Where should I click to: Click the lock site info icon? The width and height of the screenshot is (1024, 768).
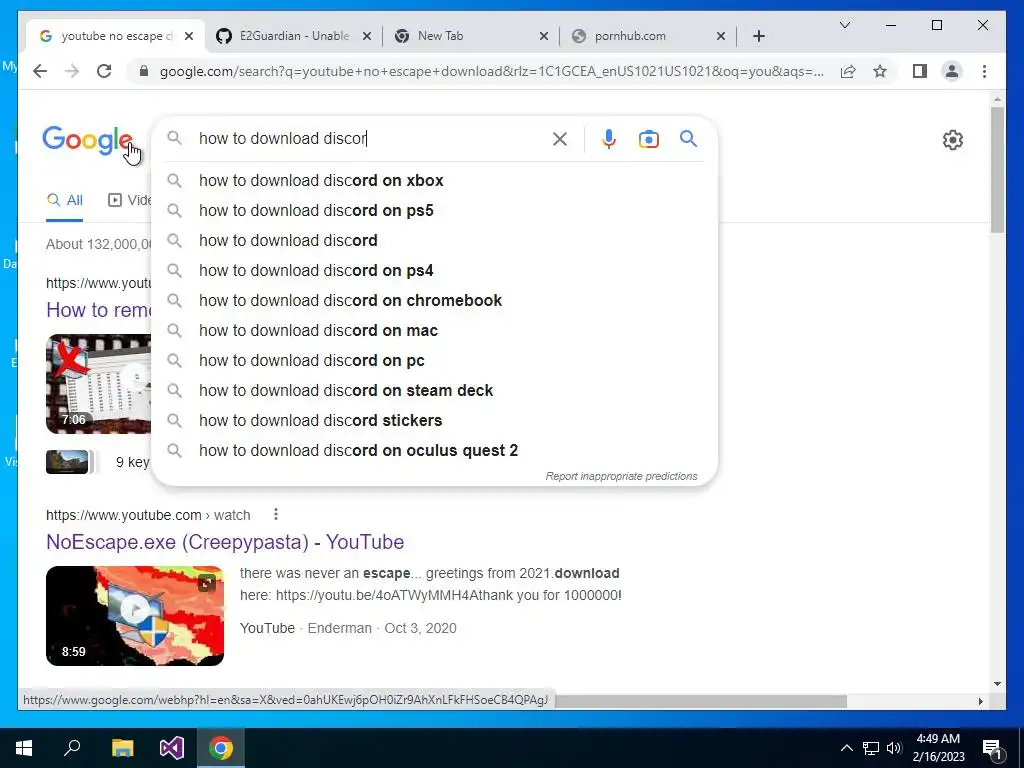click(x=144, y=71)
